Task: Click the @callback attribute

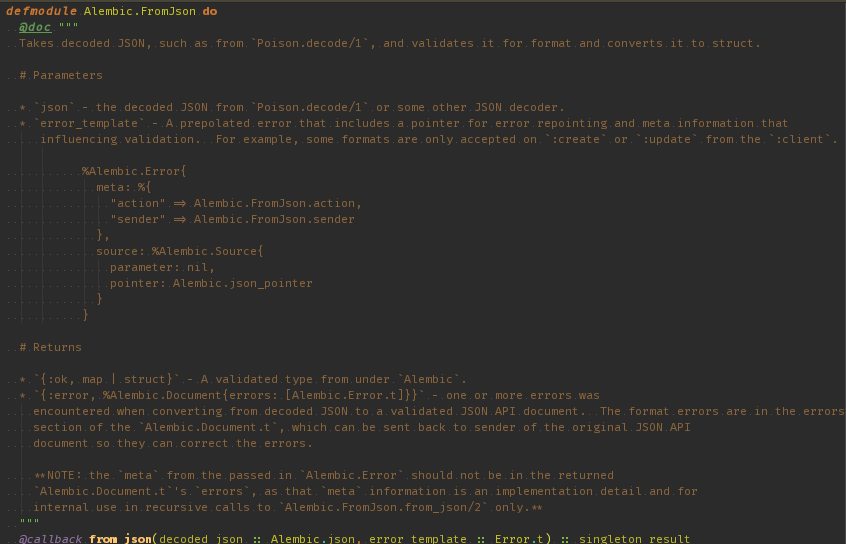Action: click(x=50, y=538)
